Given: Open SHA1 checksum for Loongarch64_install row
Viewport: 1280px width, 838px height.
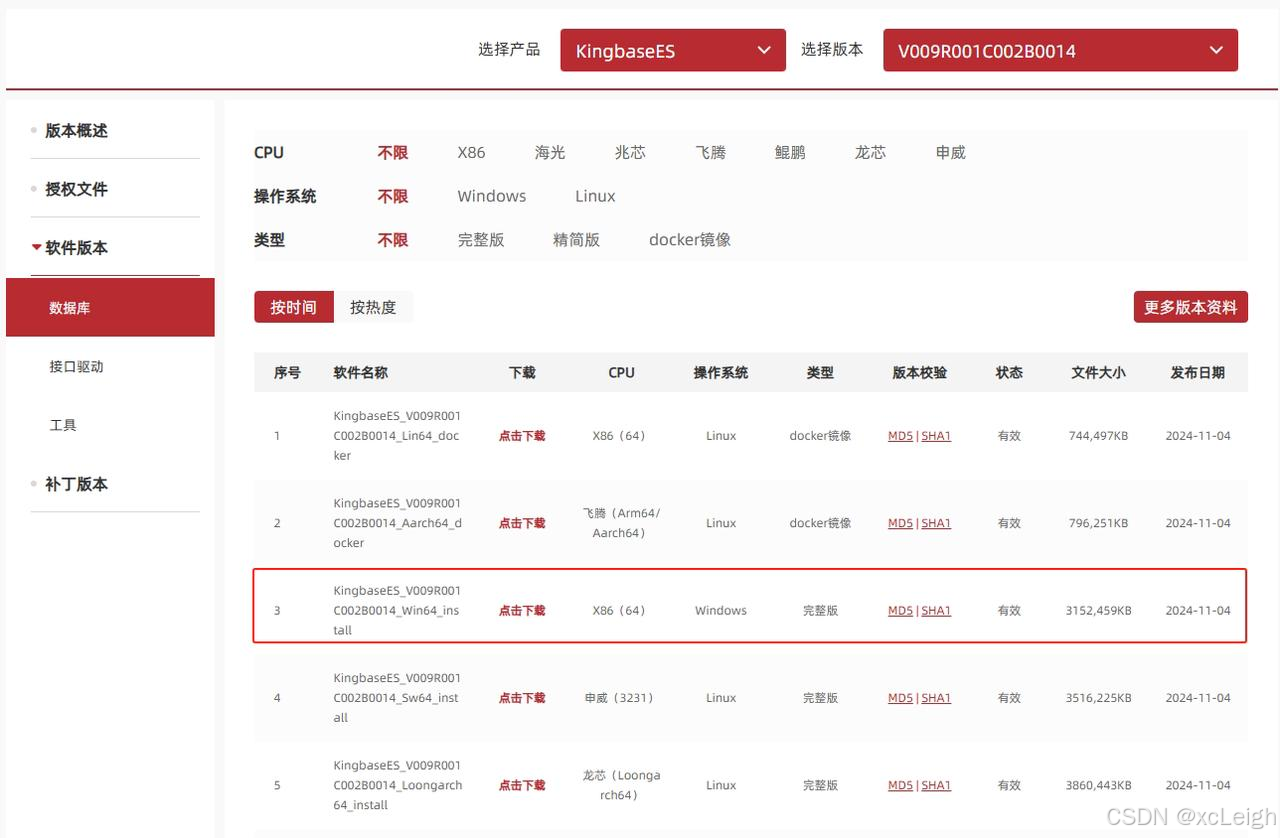Looking at the screenshot, I should pyautogui.click(x=936, y=786).
